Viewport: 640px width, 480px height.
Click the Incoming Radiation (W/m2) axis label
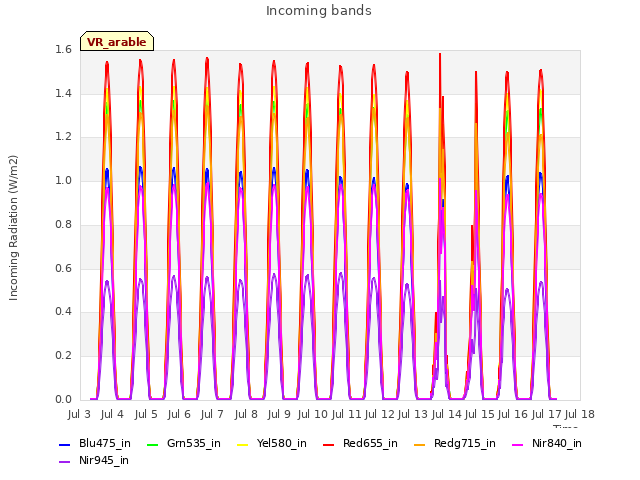pyautogui.click(x=13, y=228)
